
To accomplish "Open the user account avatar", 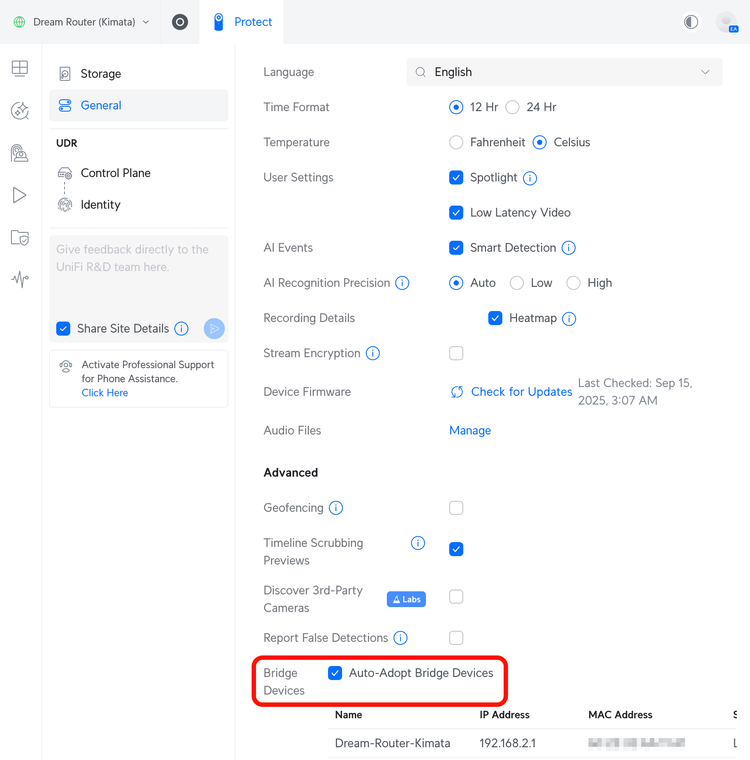I will (x=726, y=22).
